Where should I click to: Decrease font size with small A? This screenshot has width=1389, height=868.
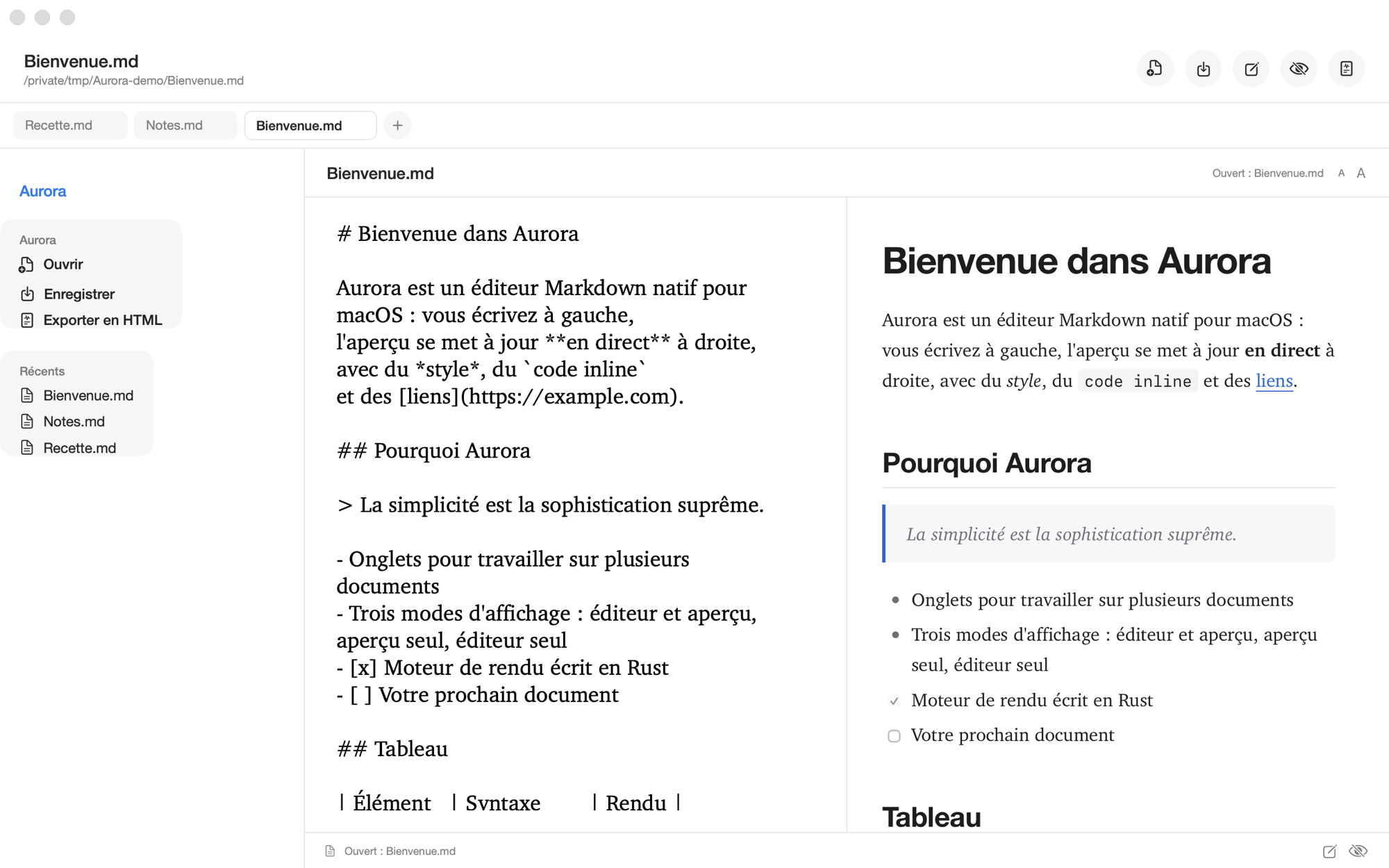pos(1341,174)
